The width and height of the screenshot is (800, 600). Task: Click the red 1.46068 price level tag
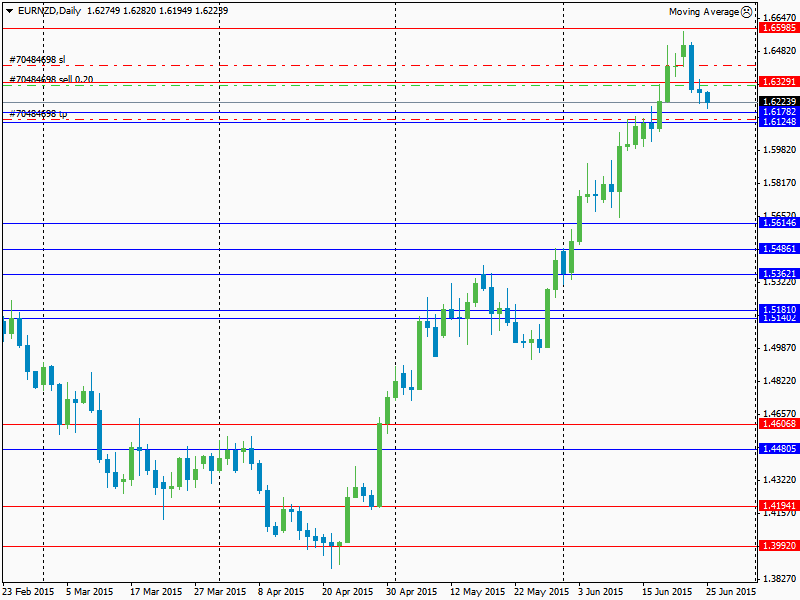[779, 423]
